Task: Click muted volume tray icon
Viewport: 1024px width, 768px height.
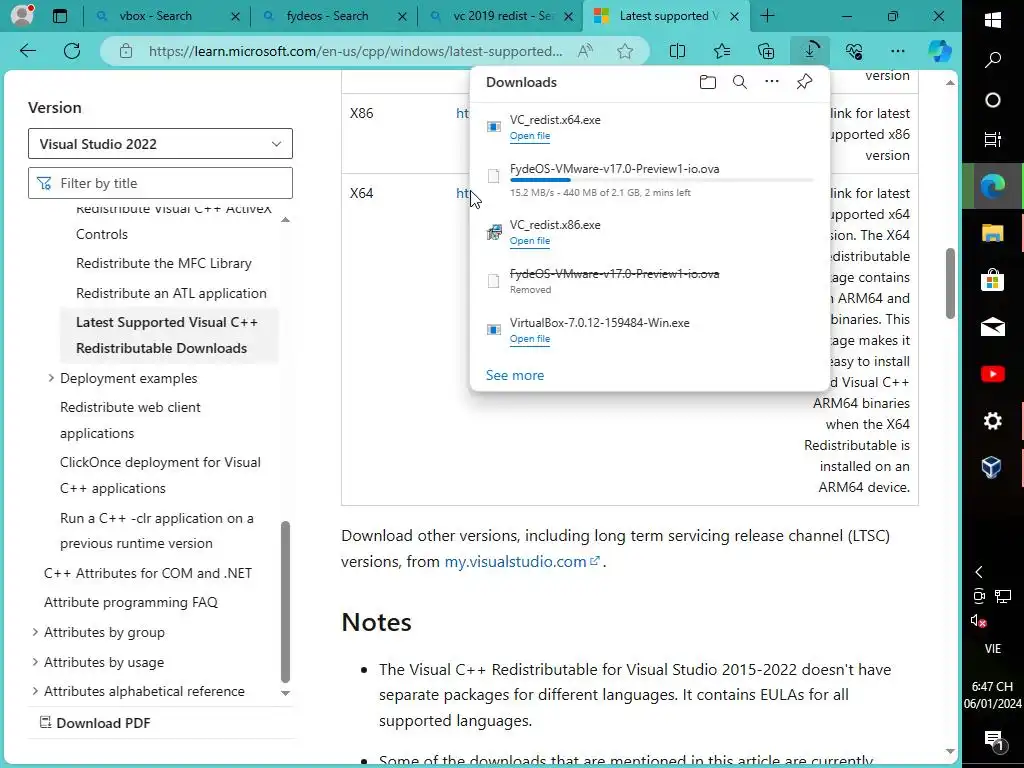Action: [978, 620]
